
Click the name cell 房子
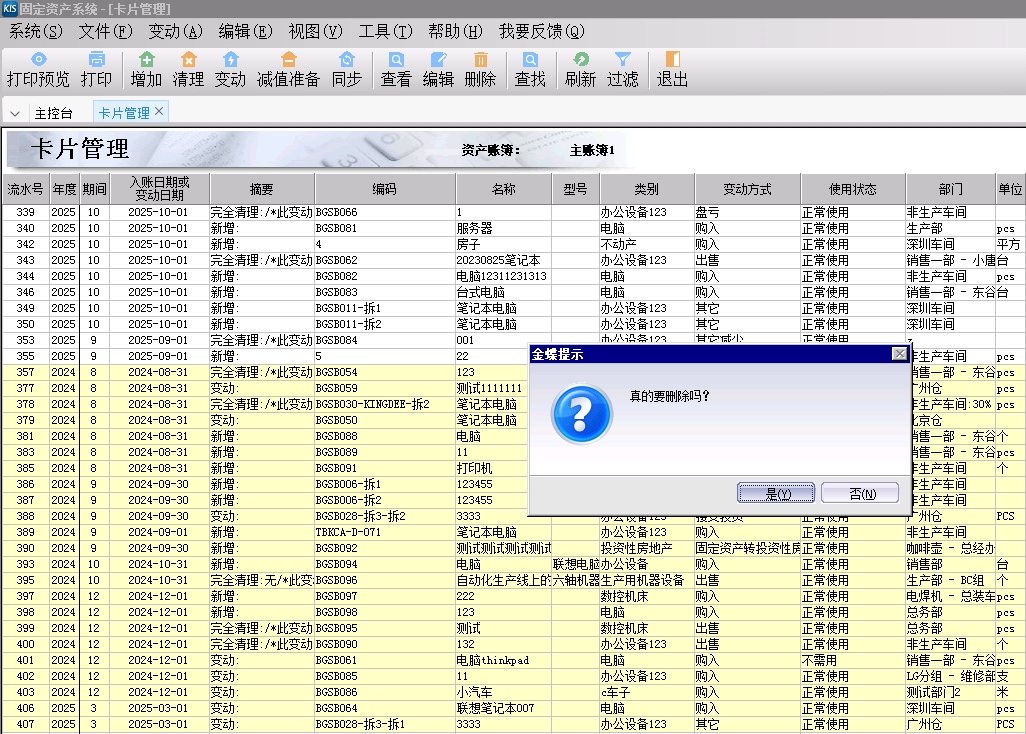(504, 245)
